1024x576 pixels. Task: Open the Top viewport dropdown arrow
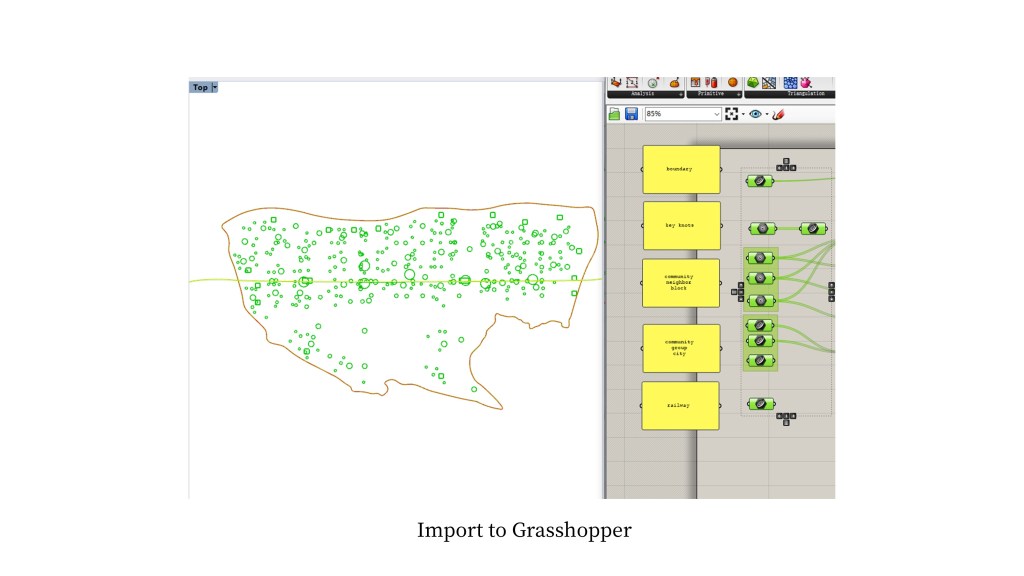coord(214,88)
